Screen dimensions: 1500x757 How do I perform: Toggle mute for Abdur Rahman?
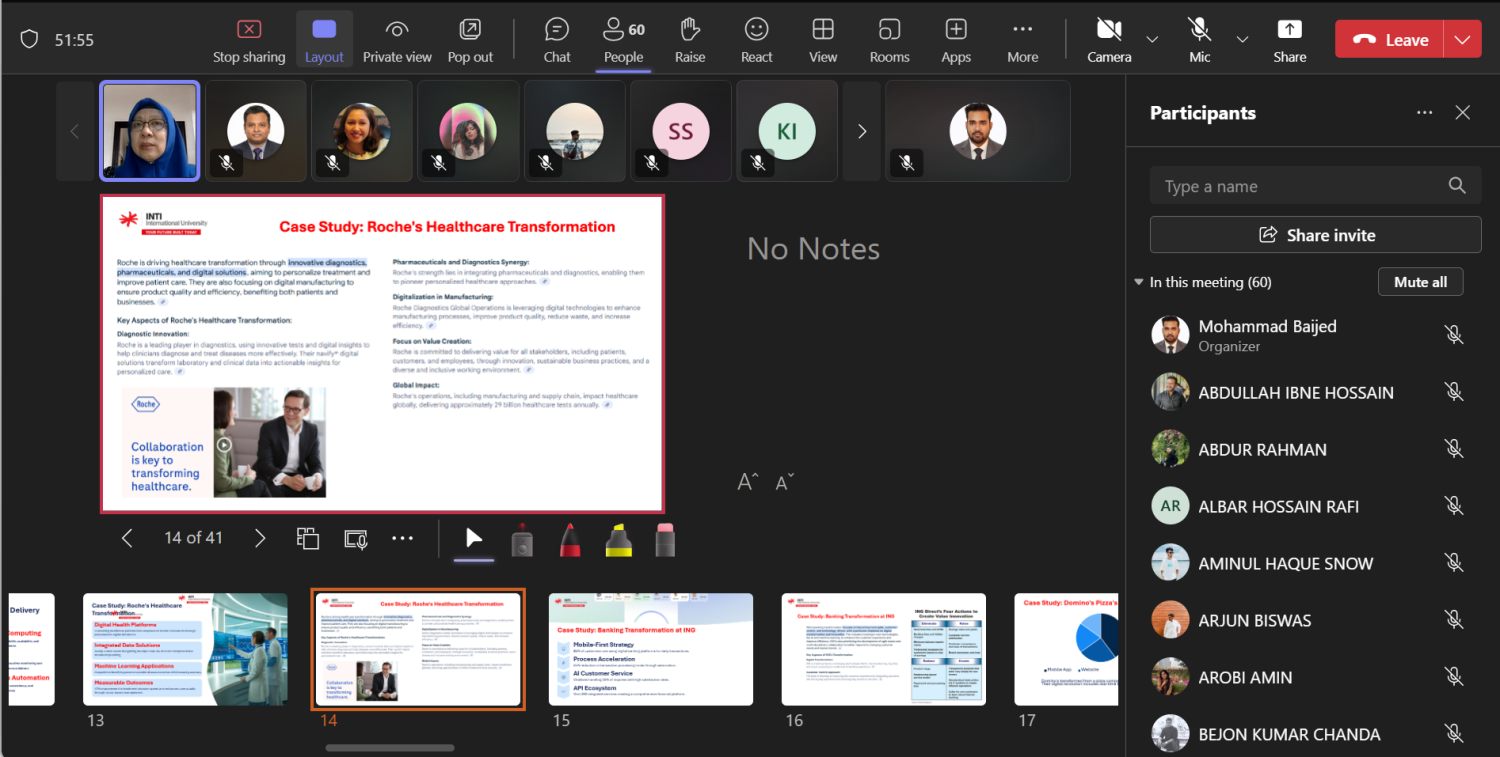coord(1454,450)
